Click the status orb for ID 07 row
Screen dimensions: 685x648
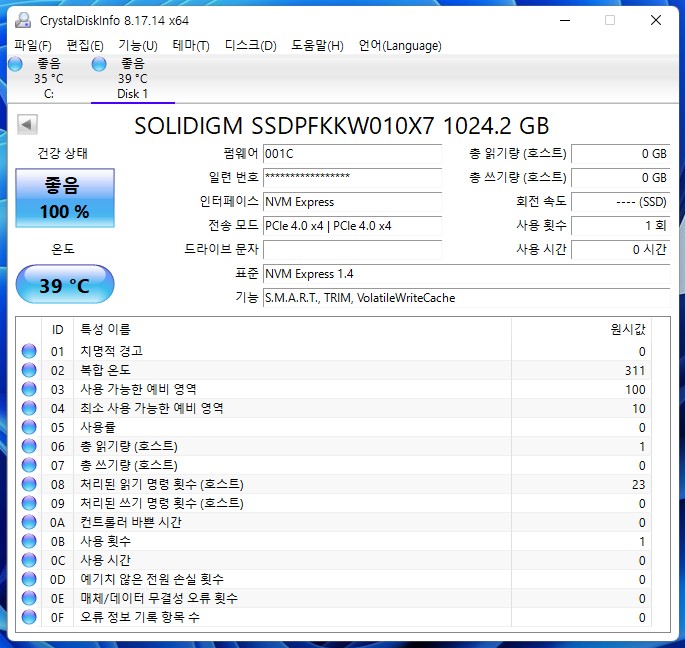tap(29, 465)
